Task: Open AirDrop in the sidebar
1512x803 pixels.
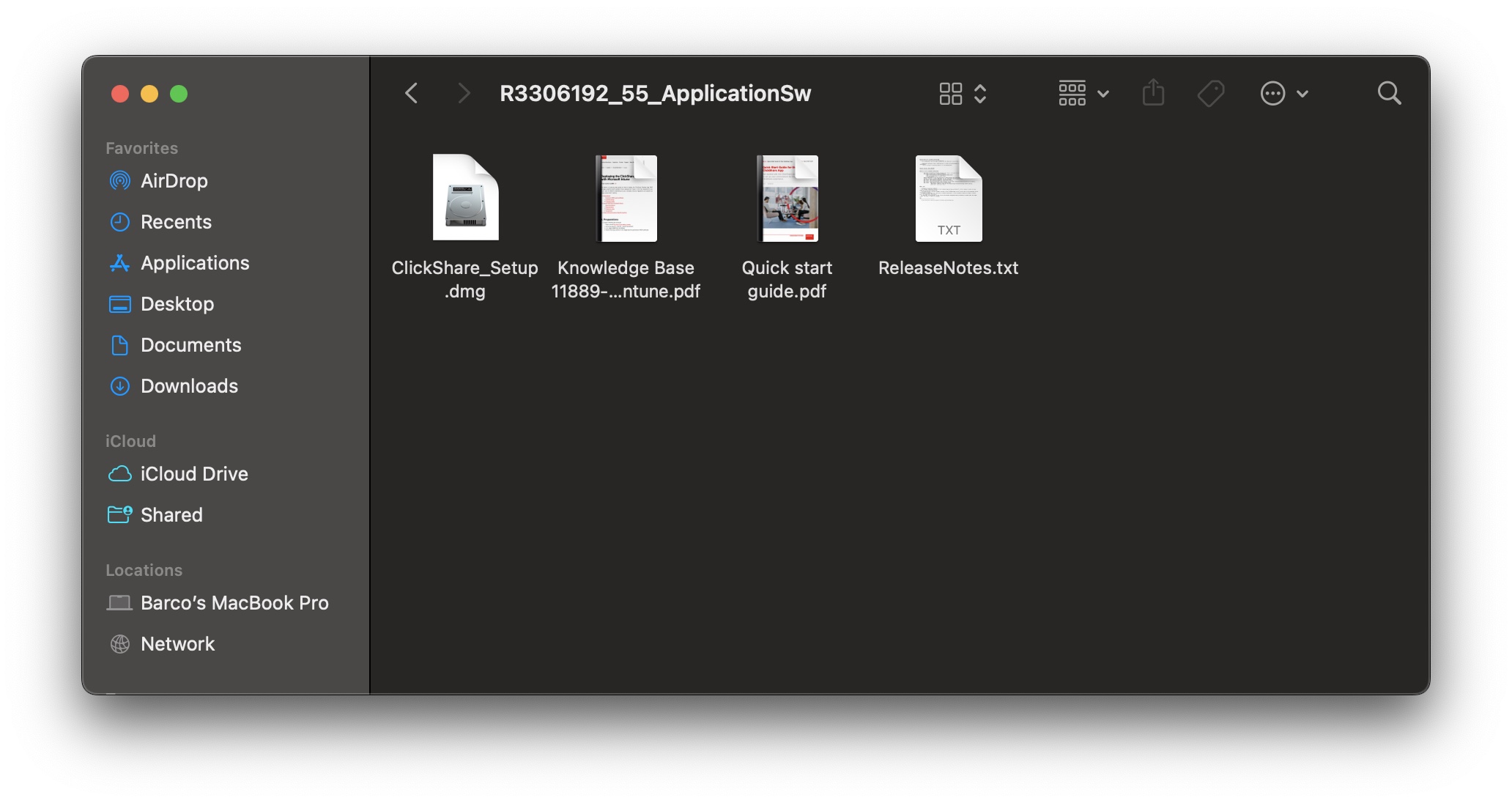Action: click(x=174, y=181)
